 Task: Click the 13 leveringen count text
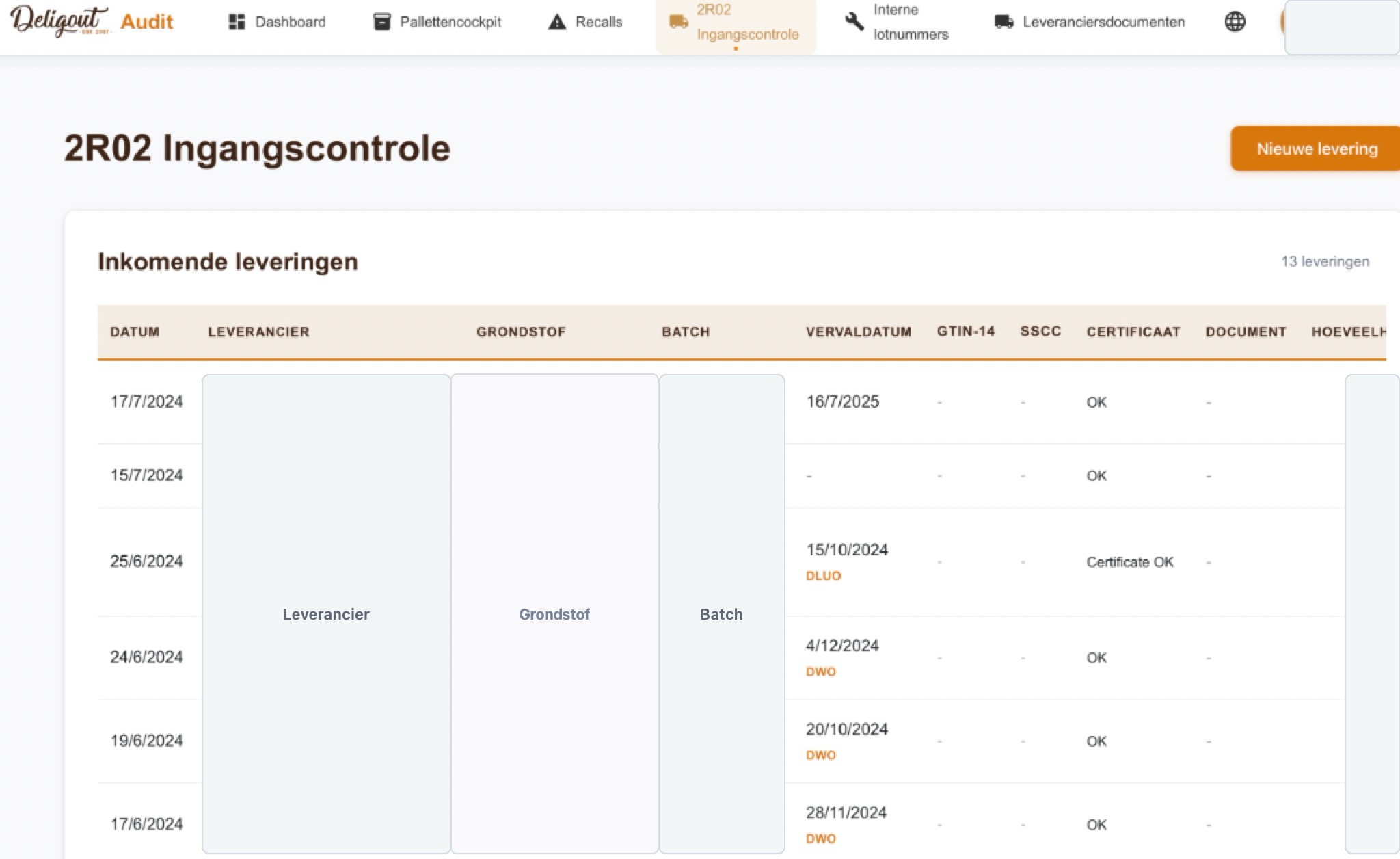pos(1325,261)
